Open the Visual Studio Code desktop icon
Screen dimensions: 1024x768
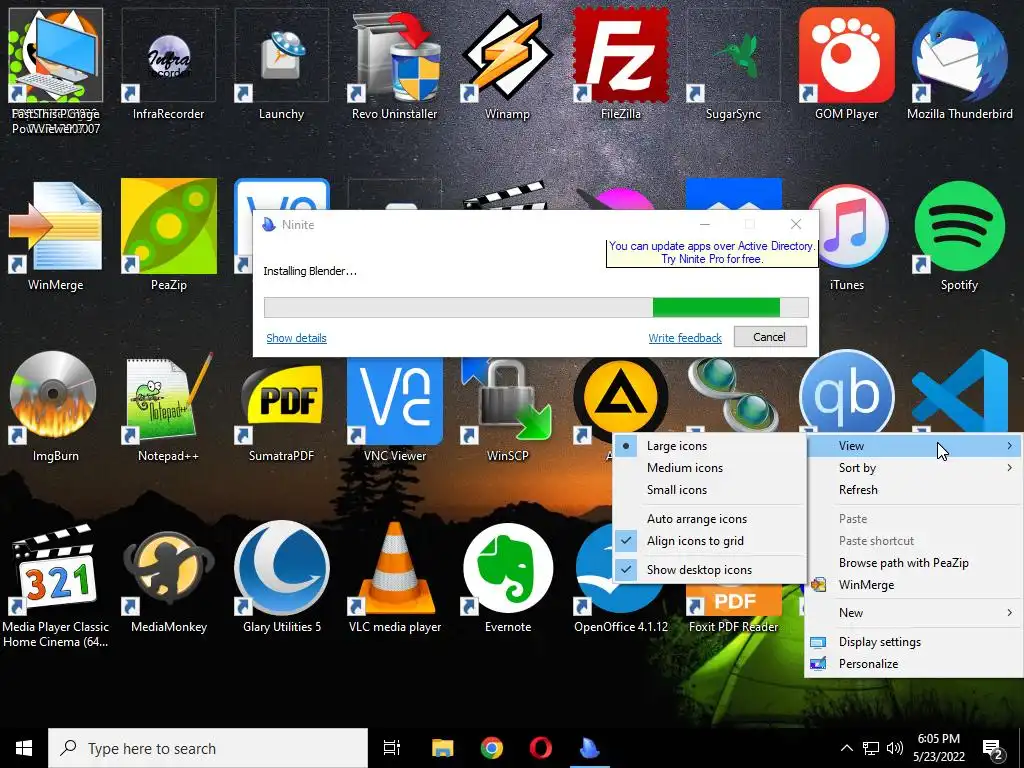point(959,394)
